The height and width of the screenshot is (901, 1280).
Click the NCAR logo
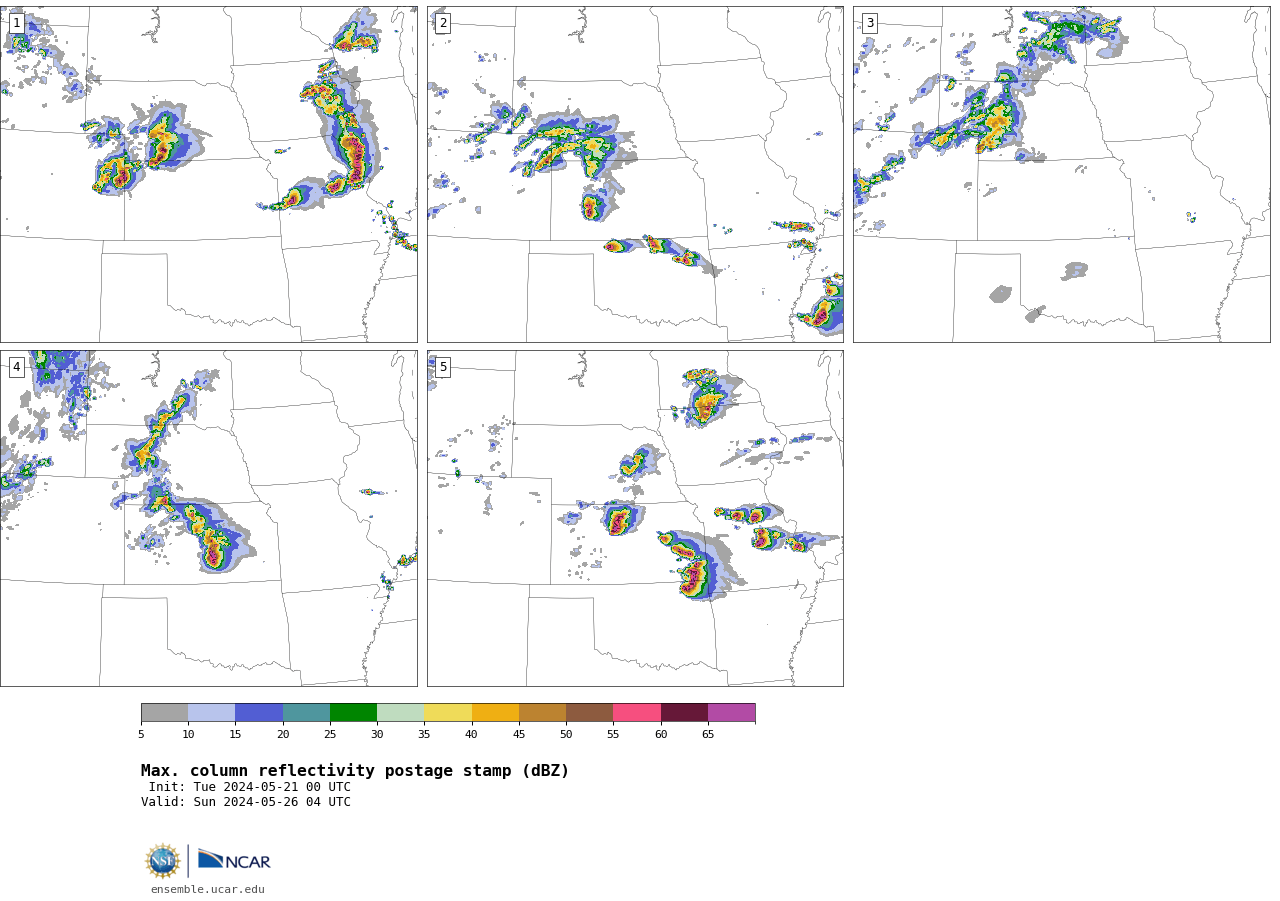coord(234,860)
